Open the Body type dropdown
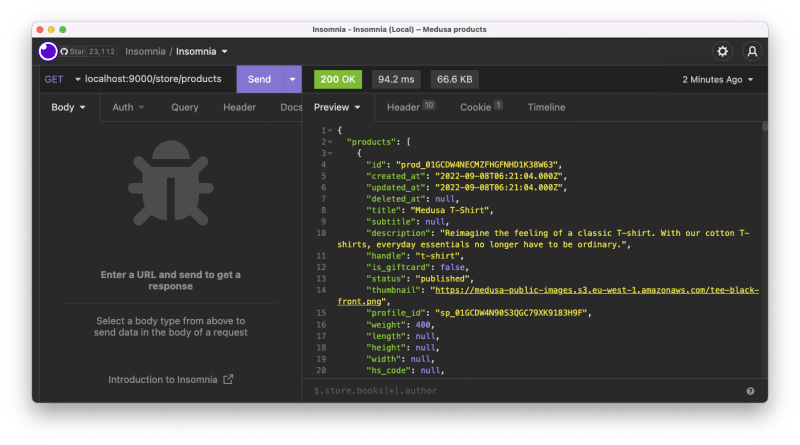The width and height of the screenshot is (800, 445). click(68, 107)
